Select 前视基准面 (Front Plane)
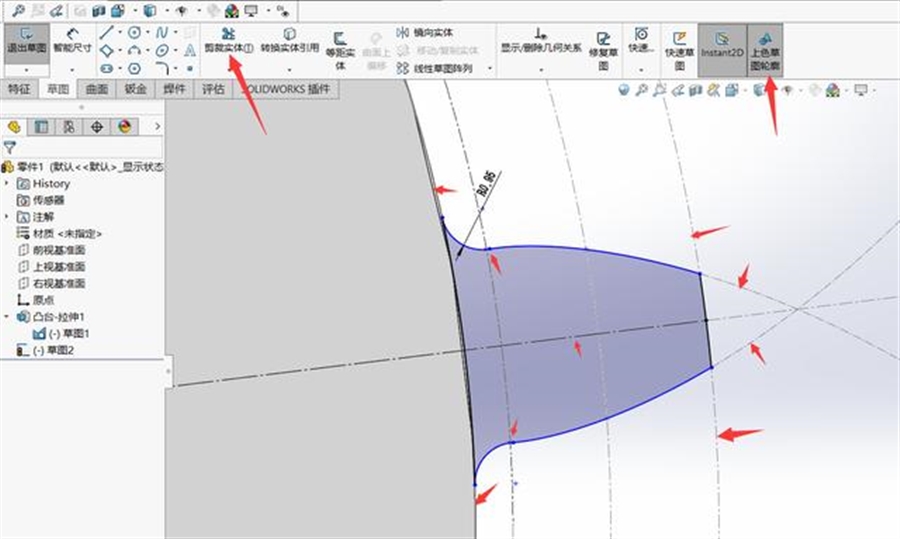 pos(52,250)
